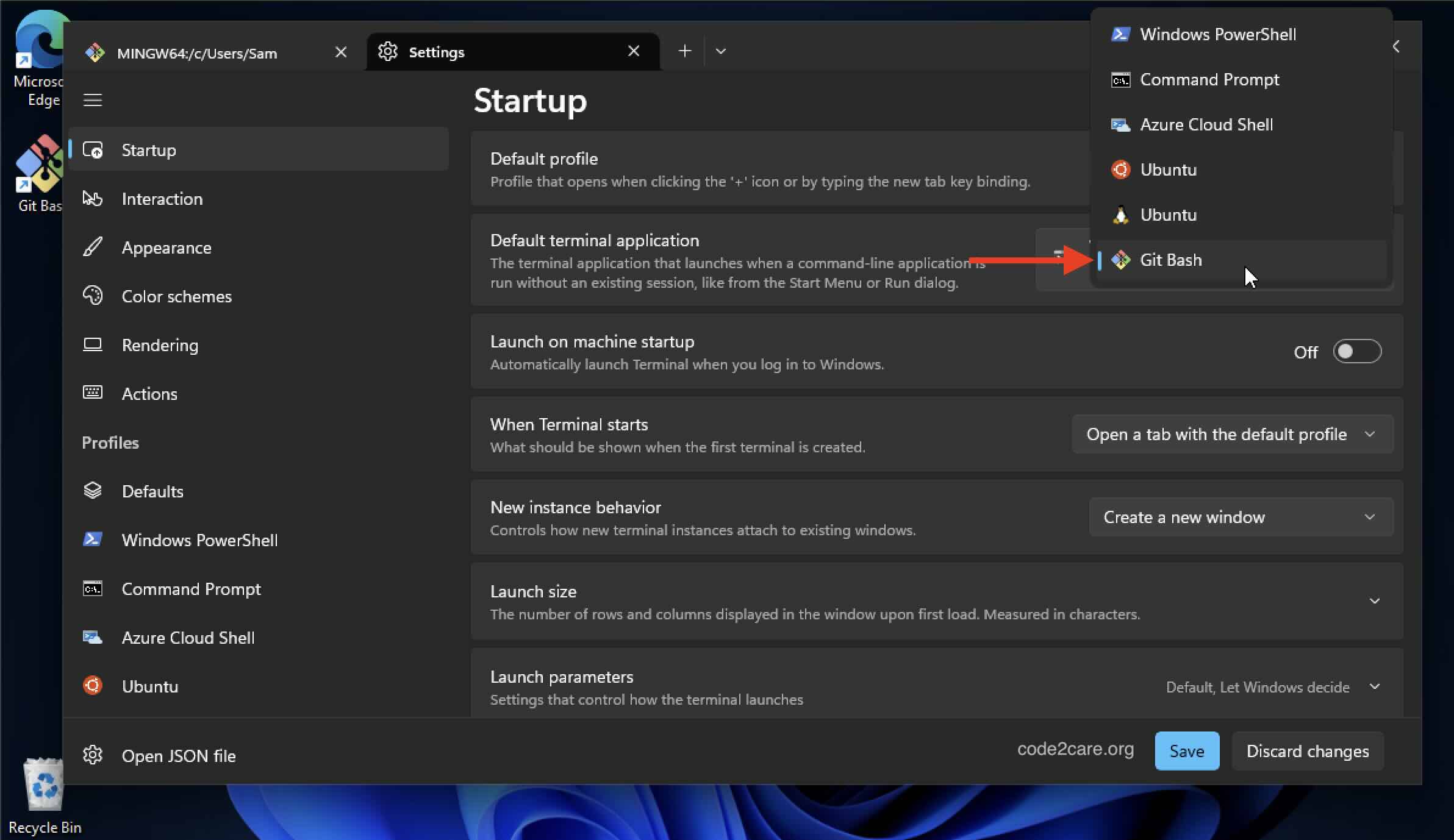Image resolution: width=1454 pixels, height=840 pixels.
Task: Open Appearance settings via the pen icon
Action: [92, 247]
